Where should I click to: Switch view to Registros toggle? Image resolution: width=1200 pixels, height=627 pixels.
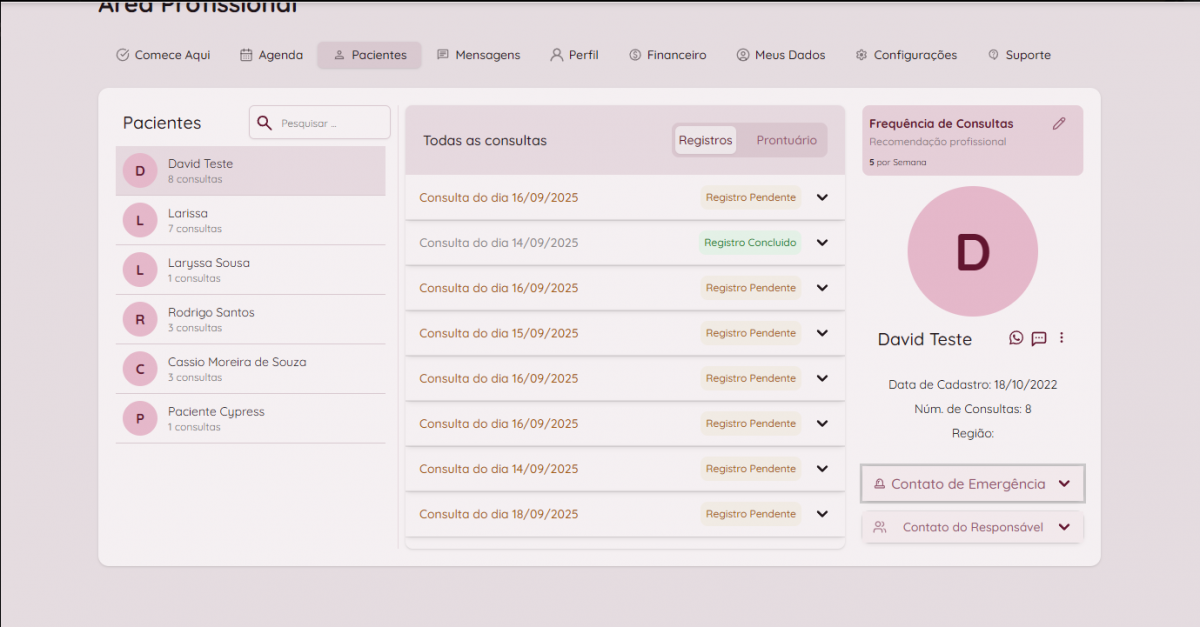coord(705,140)
